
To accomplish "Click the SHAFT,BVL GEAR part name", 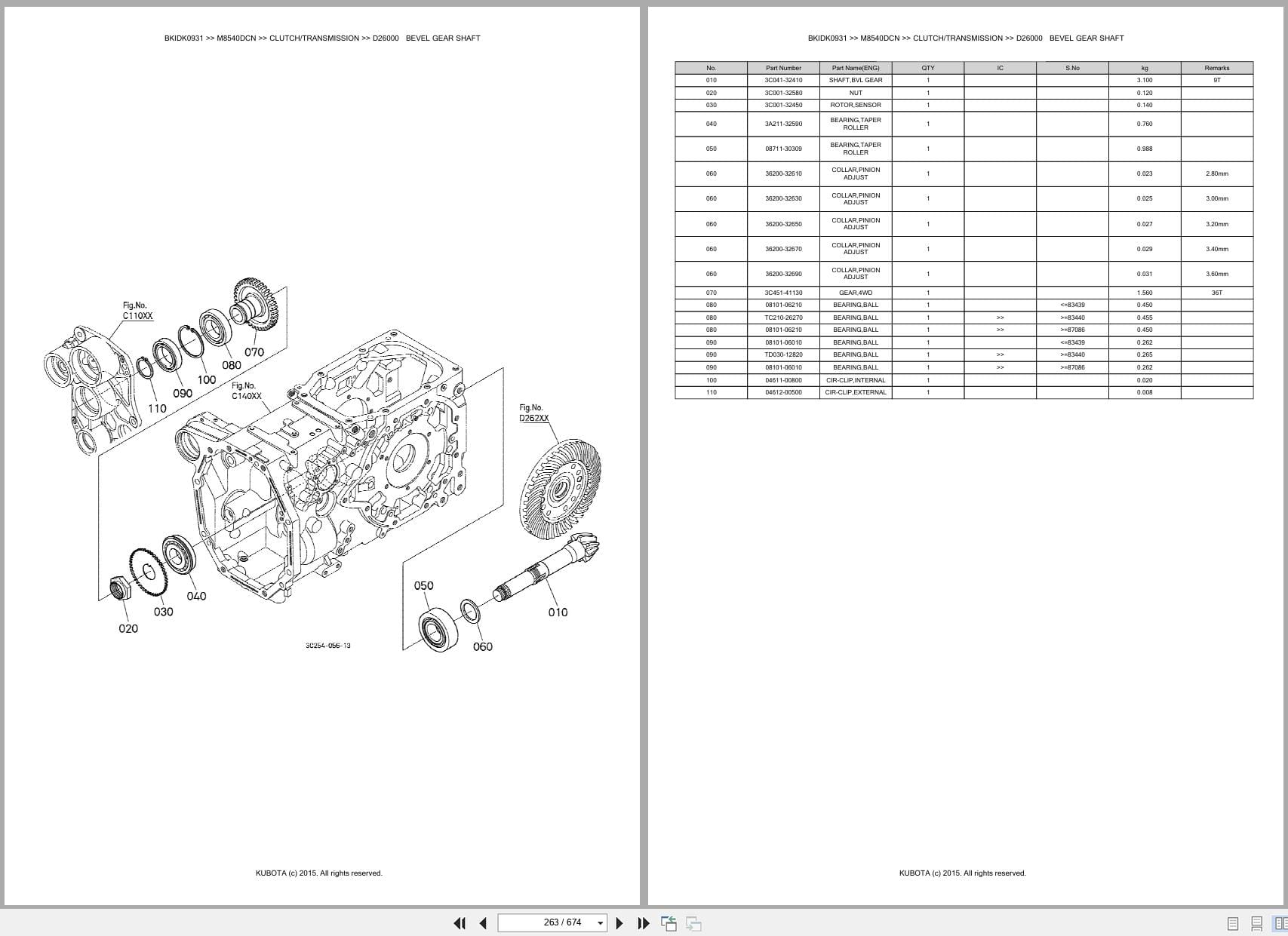I will (856, 80).
